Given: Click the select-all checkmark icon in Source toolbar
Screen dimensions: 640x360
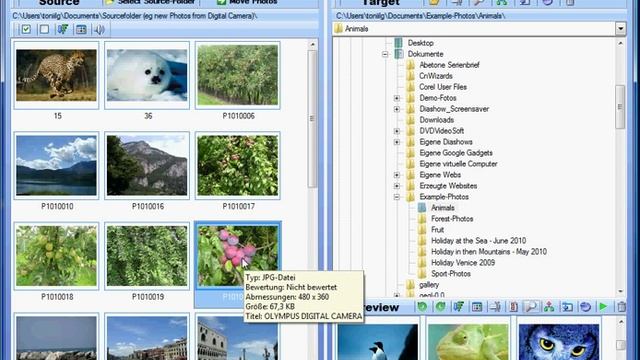Looking at the screenshot, I should [26, 29].
